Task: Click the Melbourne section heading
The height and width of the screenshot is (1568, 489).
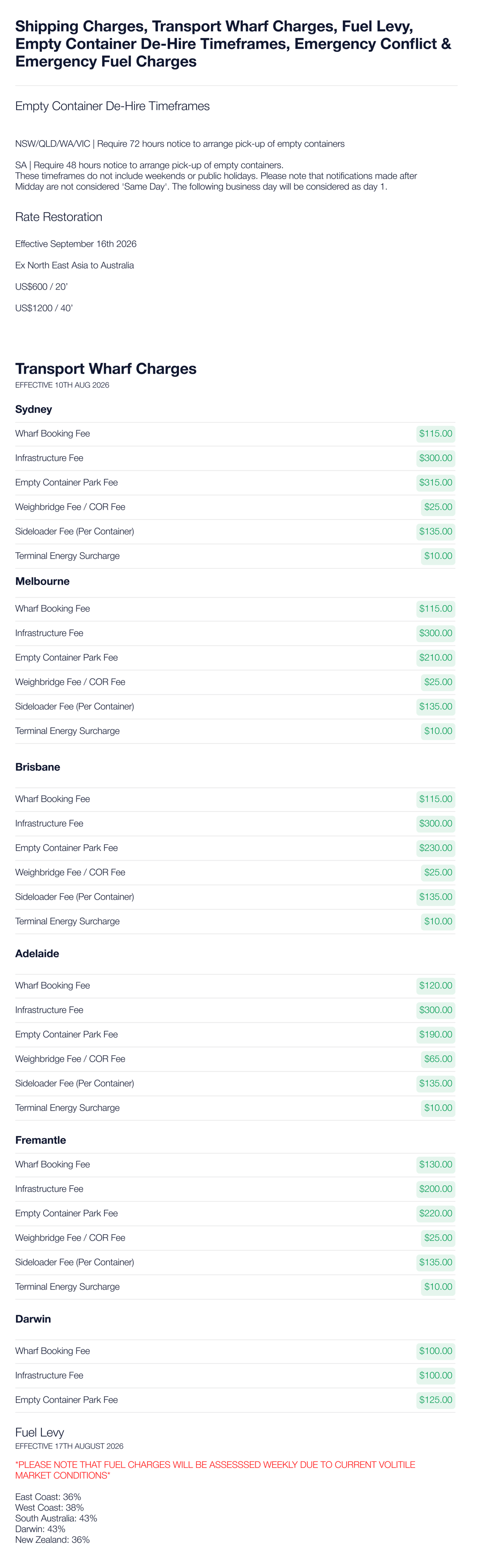Action: pos(43,582)
